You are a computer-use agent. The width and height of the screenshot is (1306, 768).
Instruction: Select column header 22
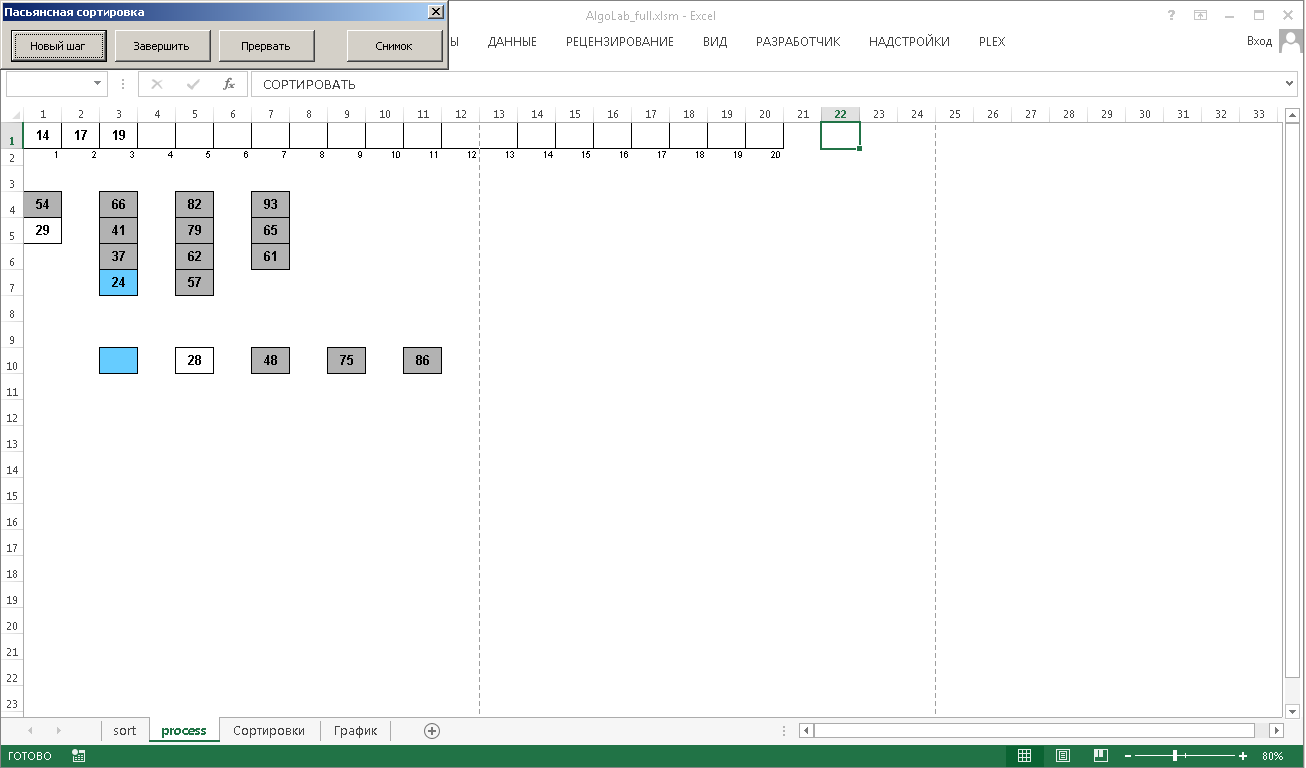[x=841, y=114]
